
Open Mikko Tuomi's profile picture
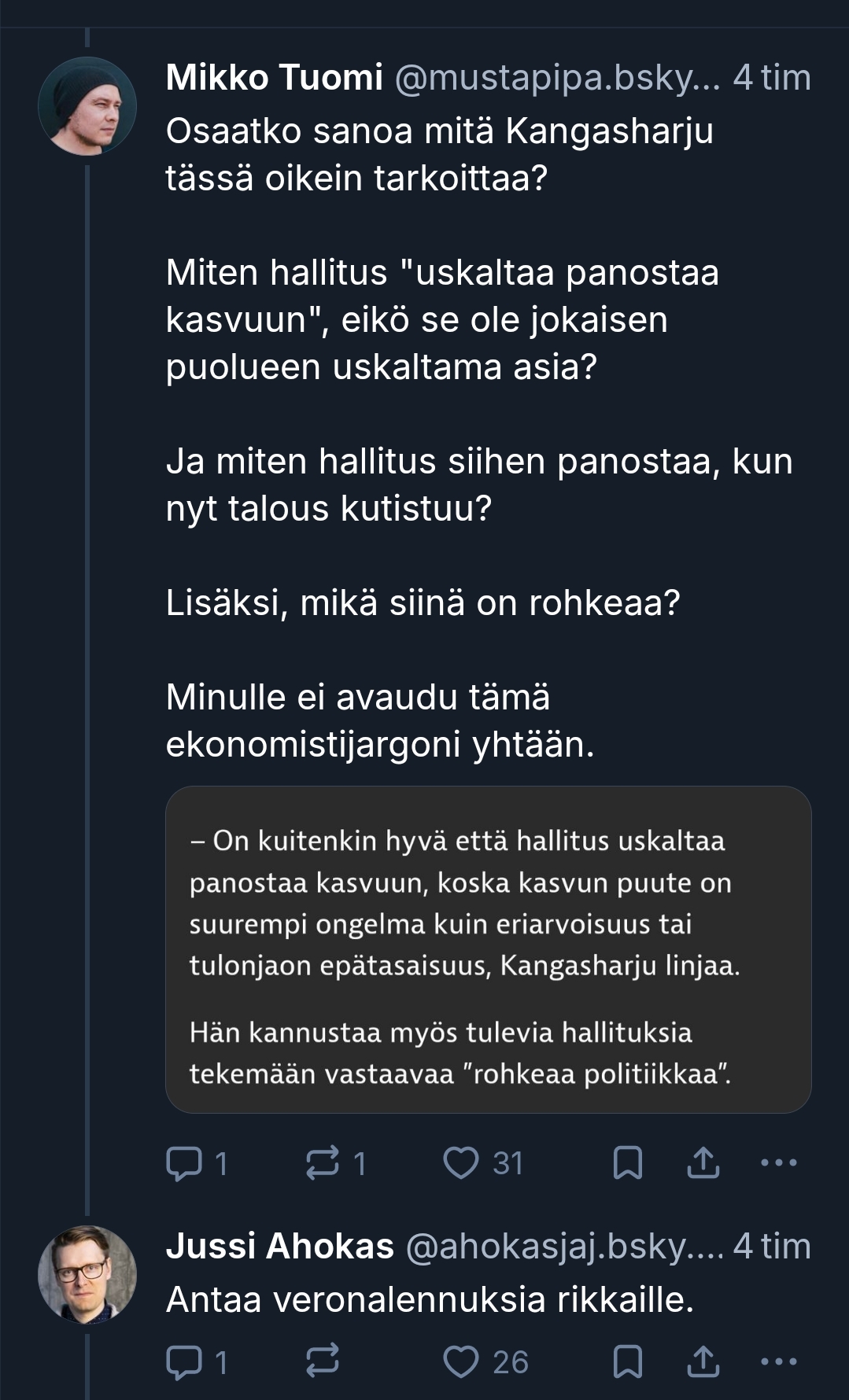click(x=87, y=106)
